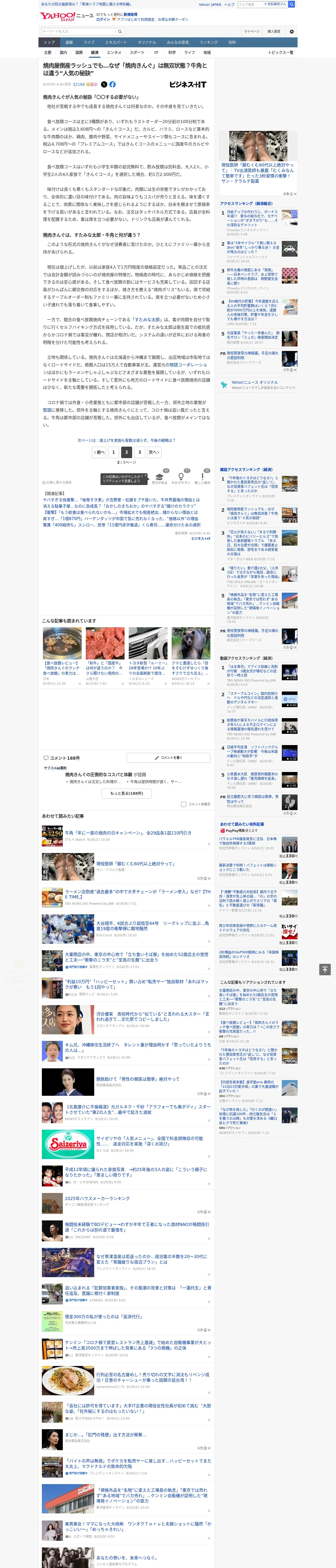Share the article on X

[x=104, y=85]
